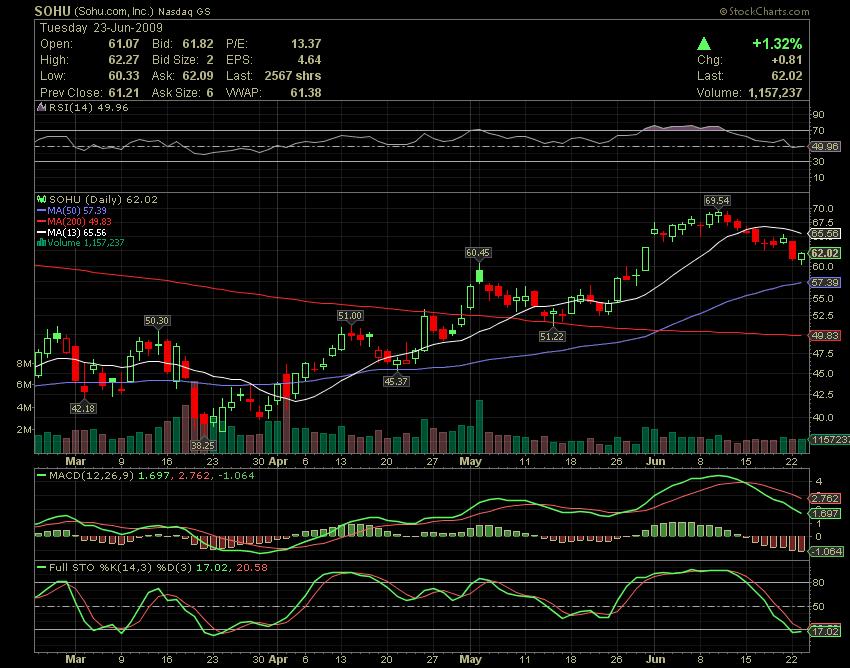The height and width of the screenshot is (668, 850).
Task: Click the '(Sohu.com, Inc.) Nasdaq GS' company name
Action: 142,11
